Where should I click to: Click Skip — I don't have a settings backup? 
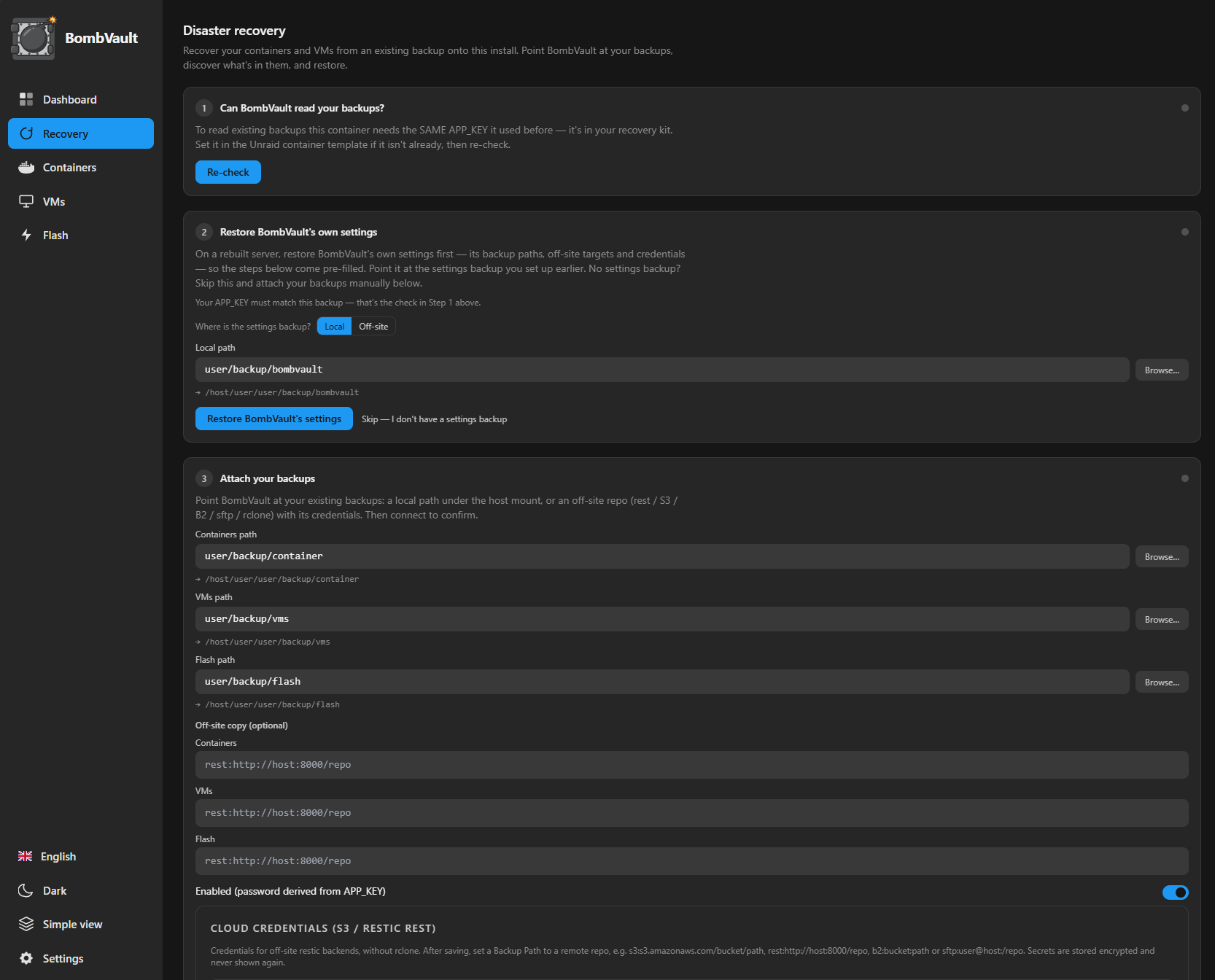(434, 419)
